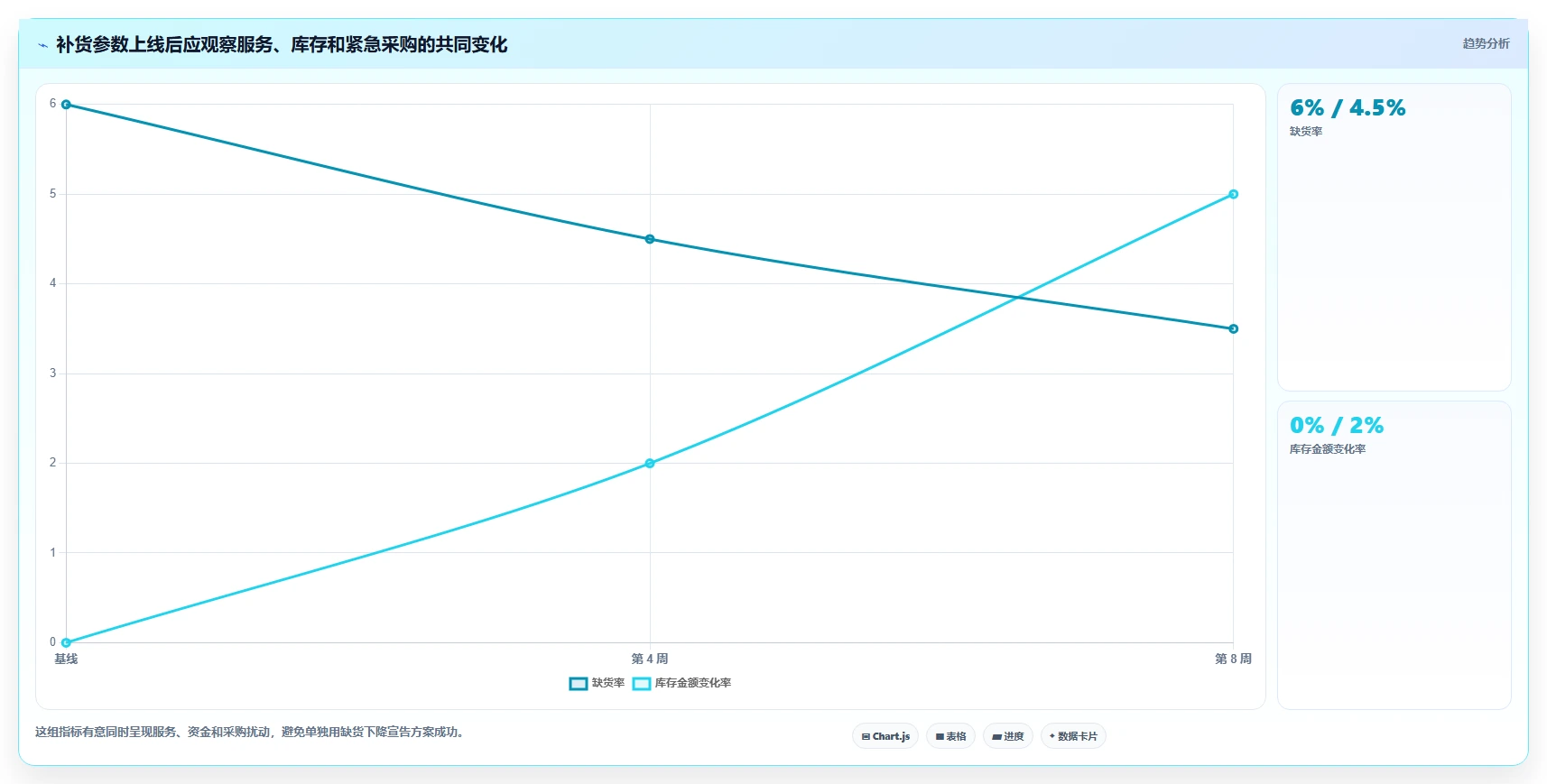This screenshot has height=784, width=1547.
Task: Click the 缺货率 legend label
Action: coord(608,683)
